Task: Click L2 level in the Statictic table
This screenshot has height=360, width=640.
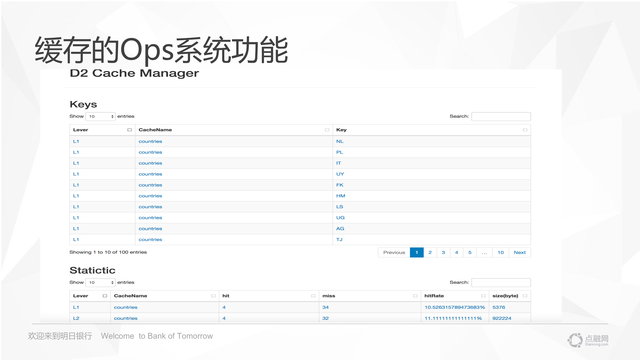Action: (x=76, y=318)
